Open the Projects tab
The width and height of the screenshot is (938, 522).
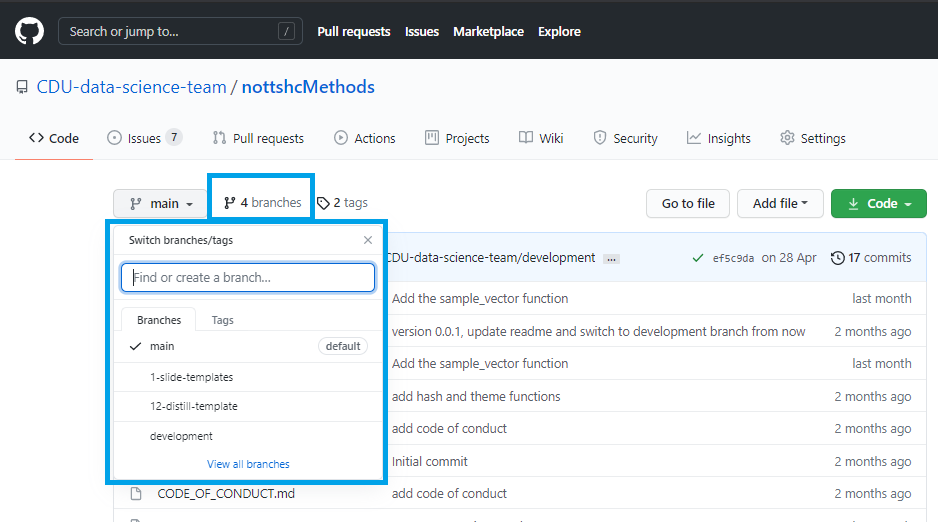[x=457, y=138]
